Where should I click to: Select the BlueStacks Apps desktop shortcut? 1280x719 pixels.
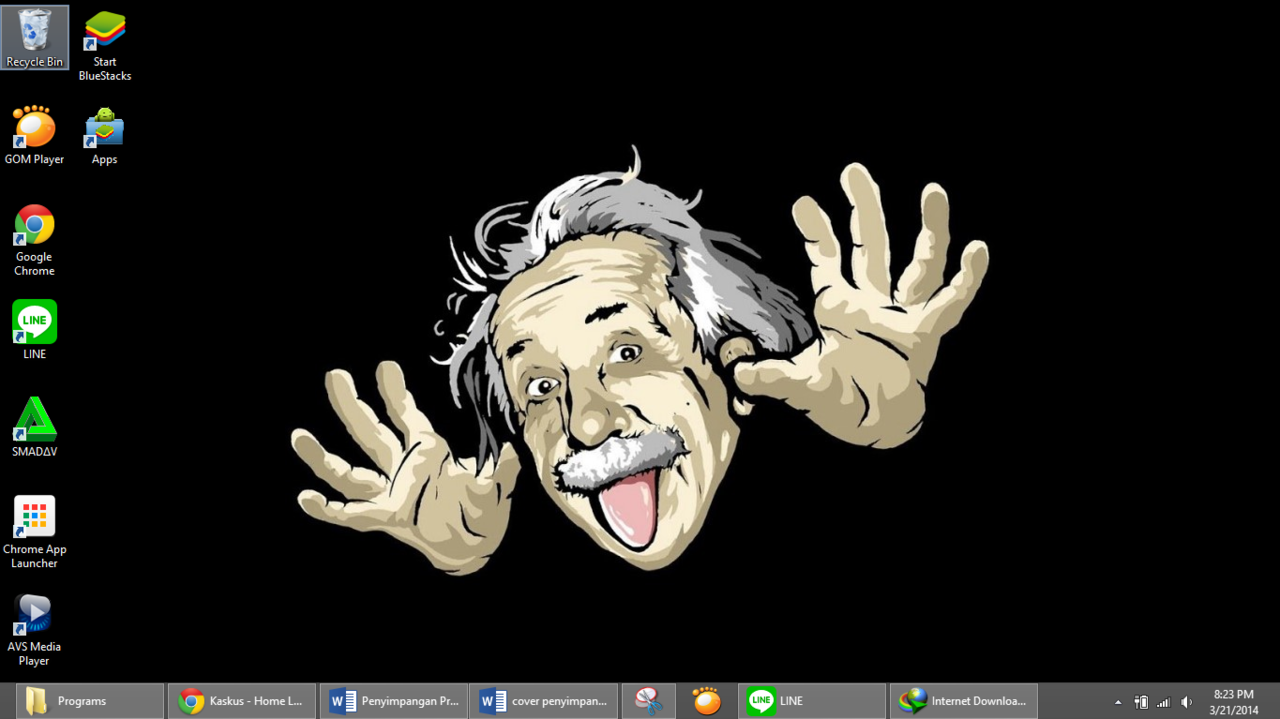click(x=105, y=135)
